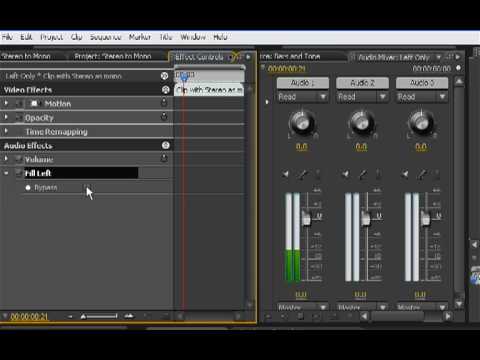Expand the Volume effect

[6, 159]
